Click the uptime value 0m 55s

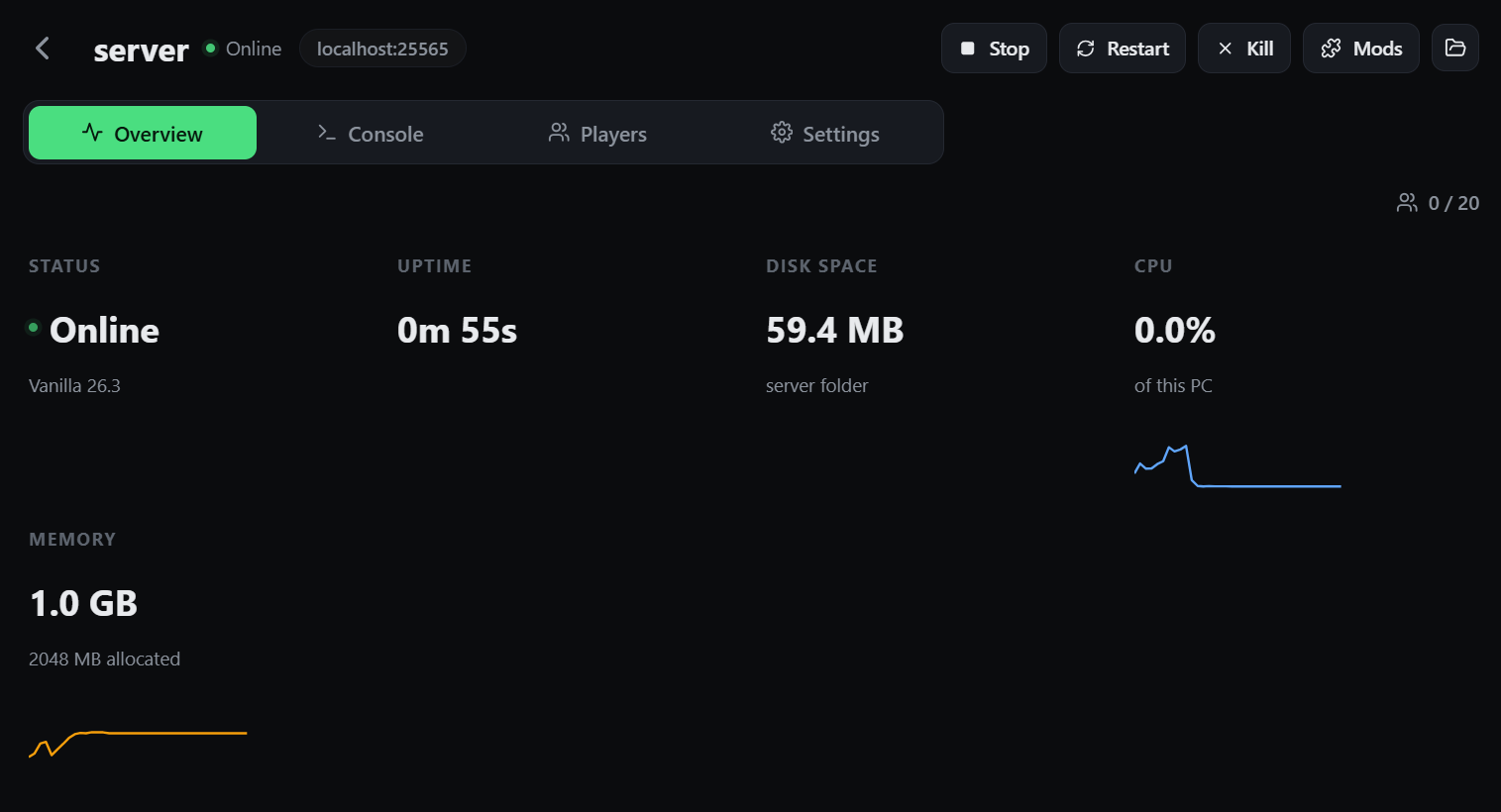(457, 331)
